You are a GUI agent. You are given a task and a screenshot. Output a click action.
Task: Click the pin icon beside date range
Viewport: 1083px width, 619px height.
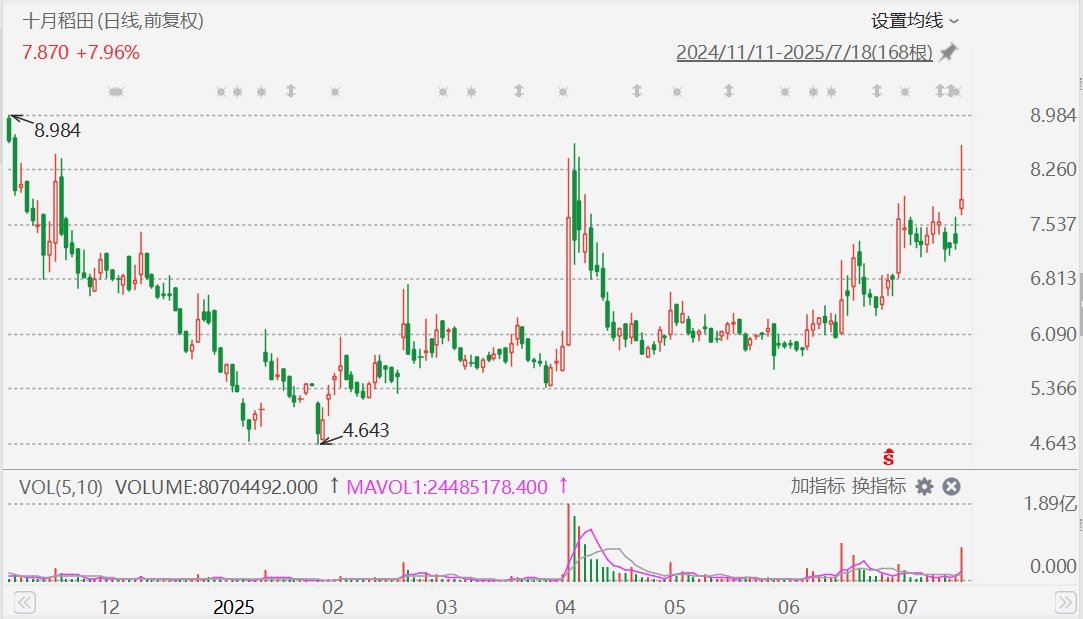pyautogui.click(x=948, y=52)
